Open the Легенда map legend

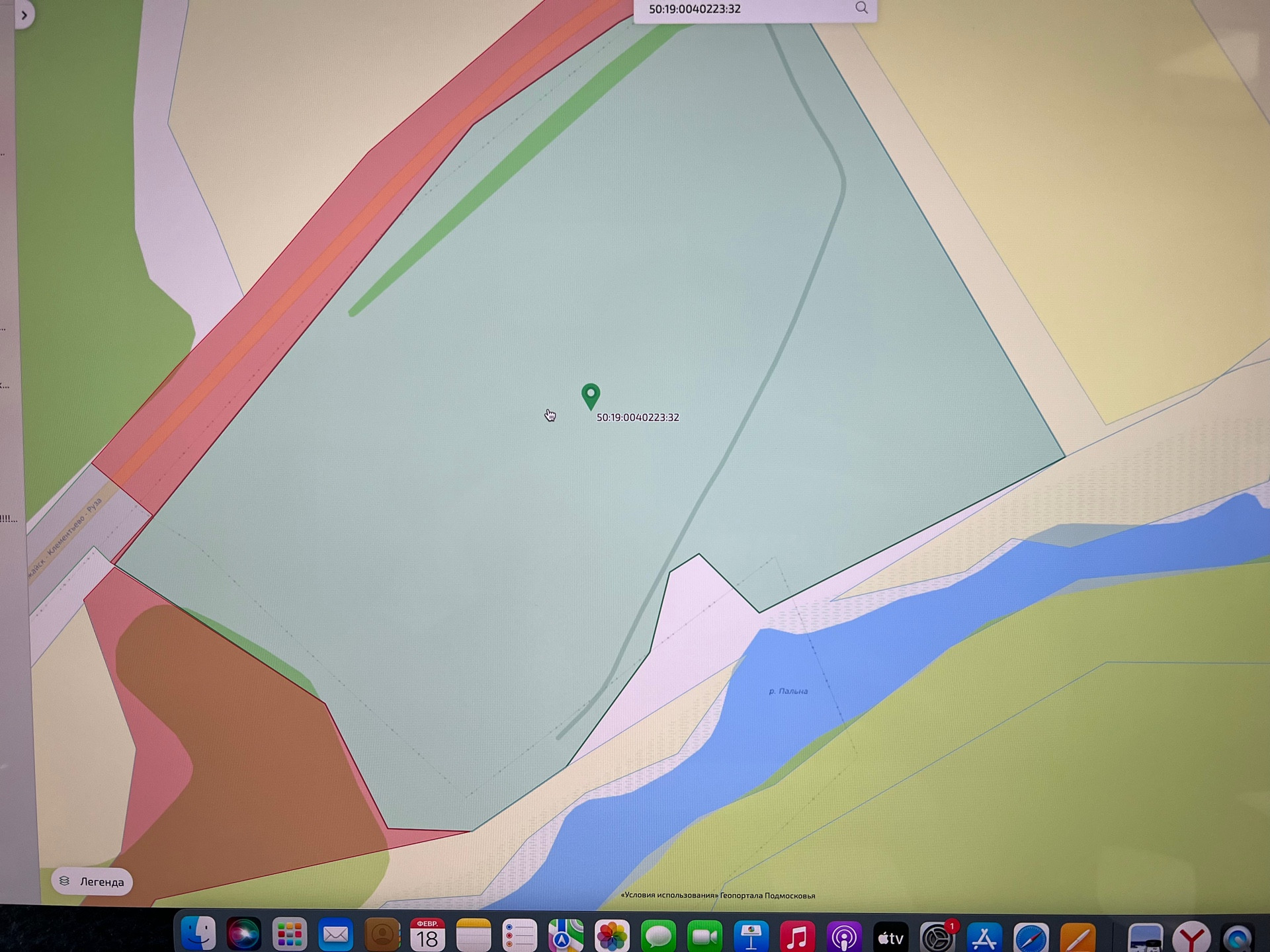click(92, 881)
